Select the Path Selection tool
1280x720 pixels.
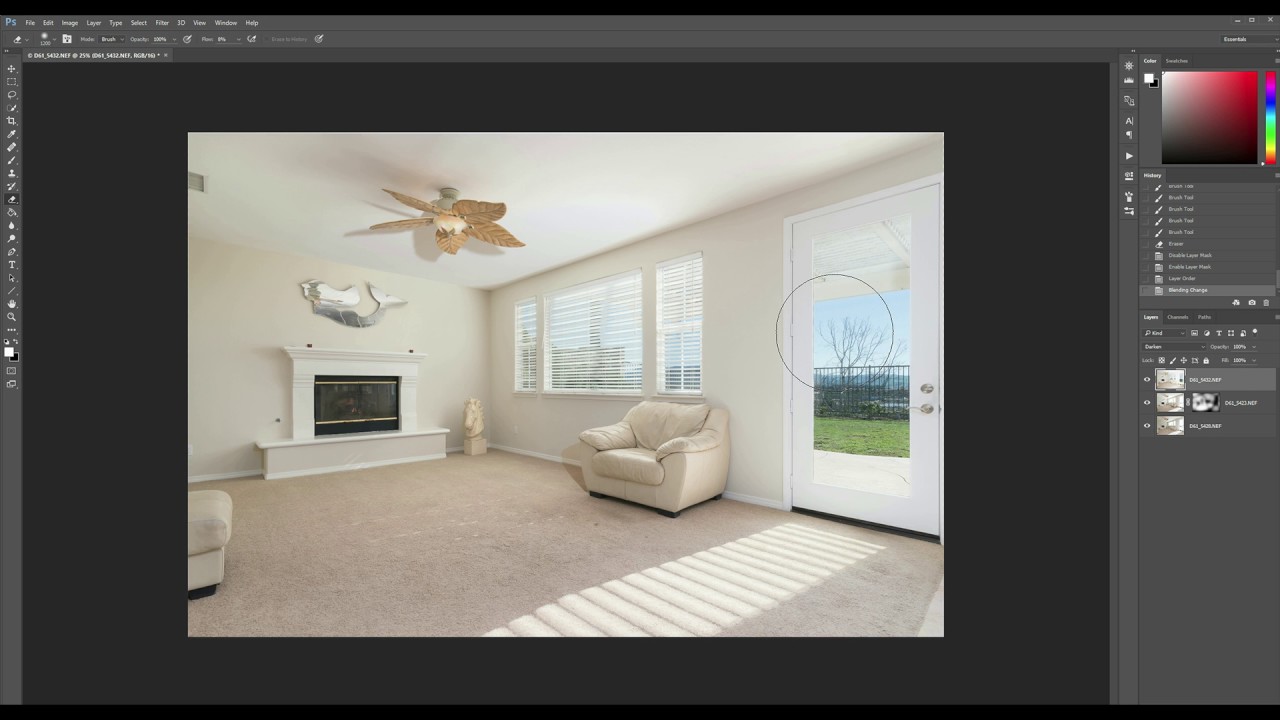pyautogui.click(x=11, y=278)
